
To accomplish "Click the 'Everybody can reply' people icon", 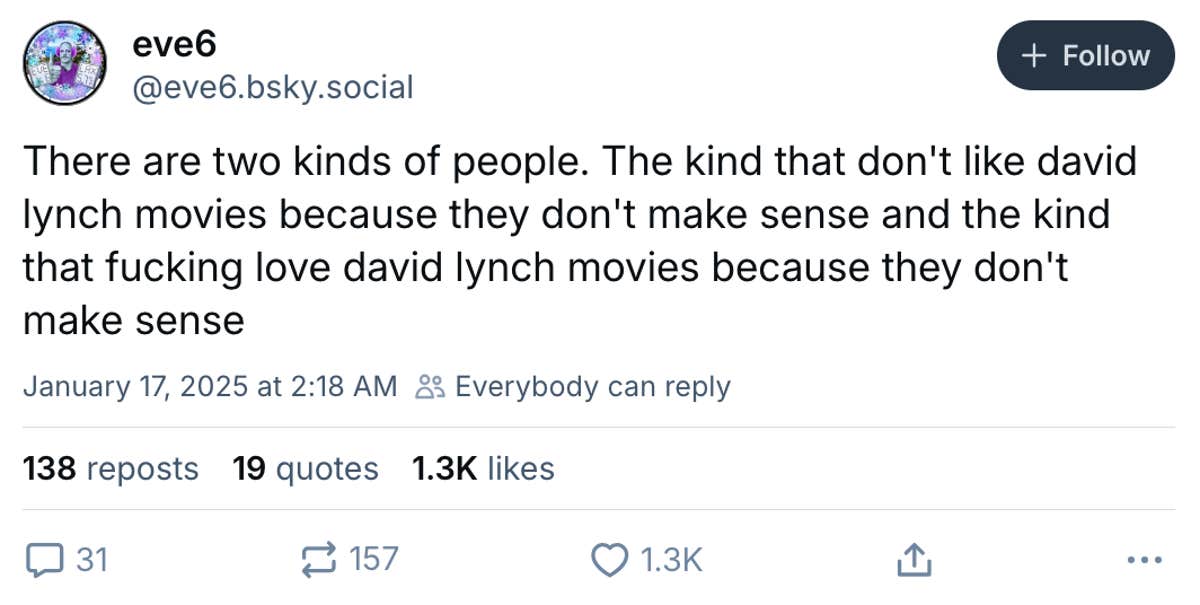I will click(x=432, y=385).
